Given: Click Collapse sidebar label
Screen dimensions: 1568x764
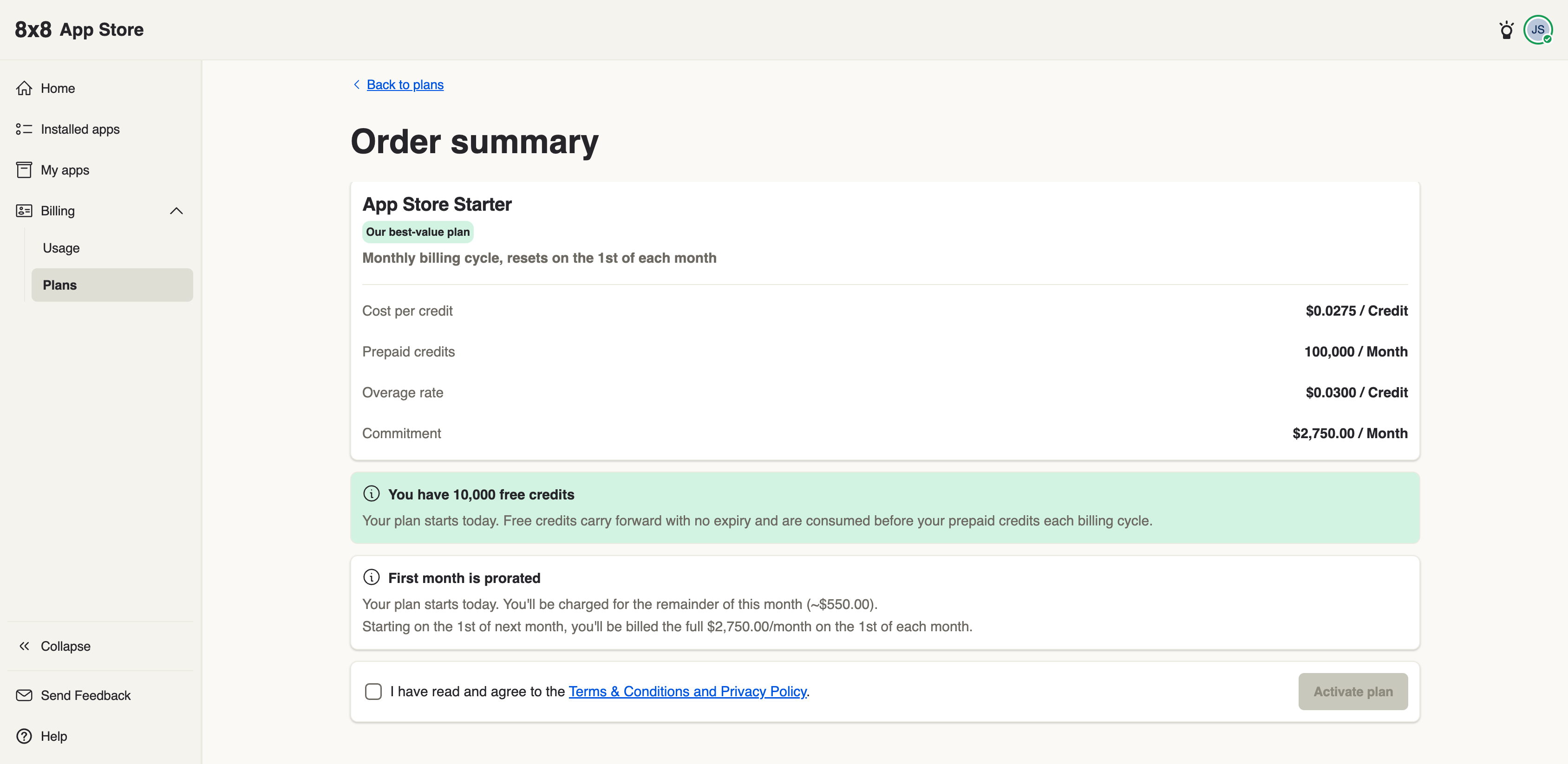Looking at the screenshot, I should (66, 646).
